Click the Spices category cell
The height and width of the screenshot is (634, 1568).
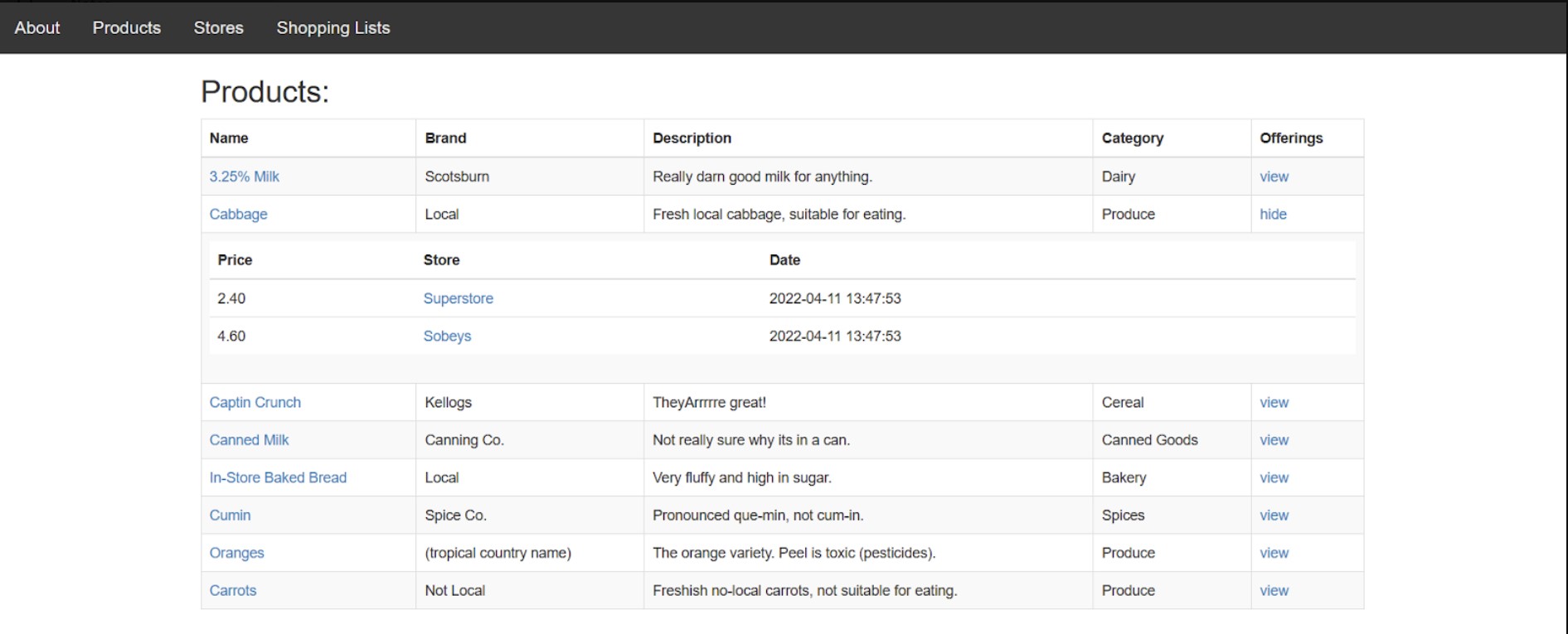1172,515
